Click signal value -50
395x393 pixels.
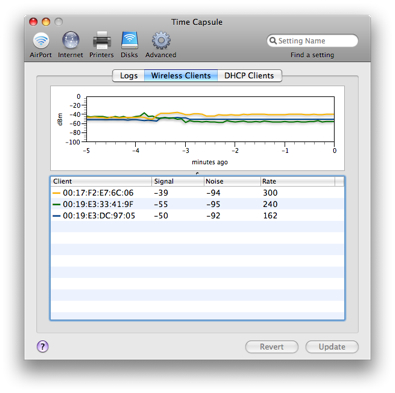coord(161,216)
